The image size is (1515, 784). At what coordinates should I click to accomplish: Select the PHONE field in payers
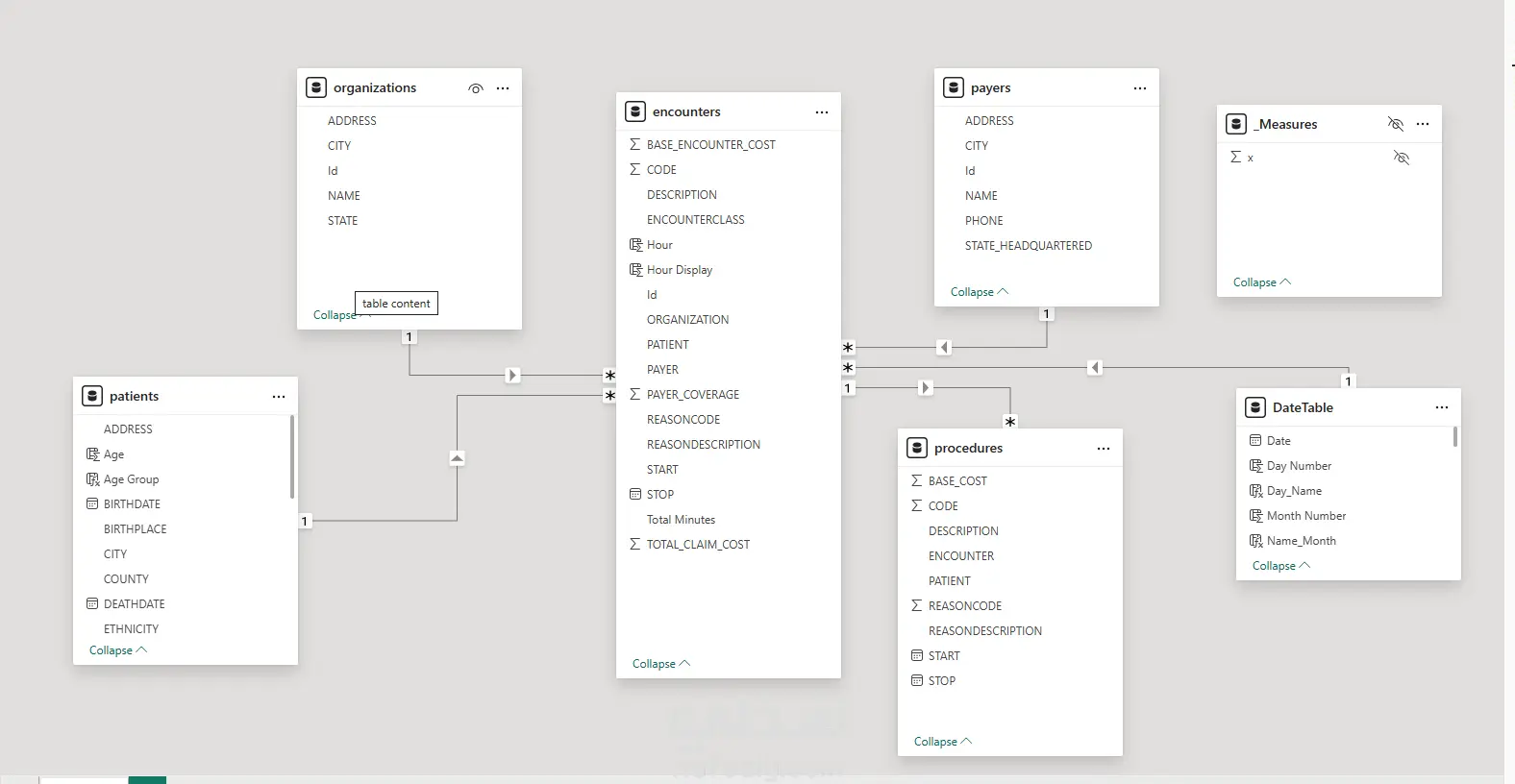[983, 221]
